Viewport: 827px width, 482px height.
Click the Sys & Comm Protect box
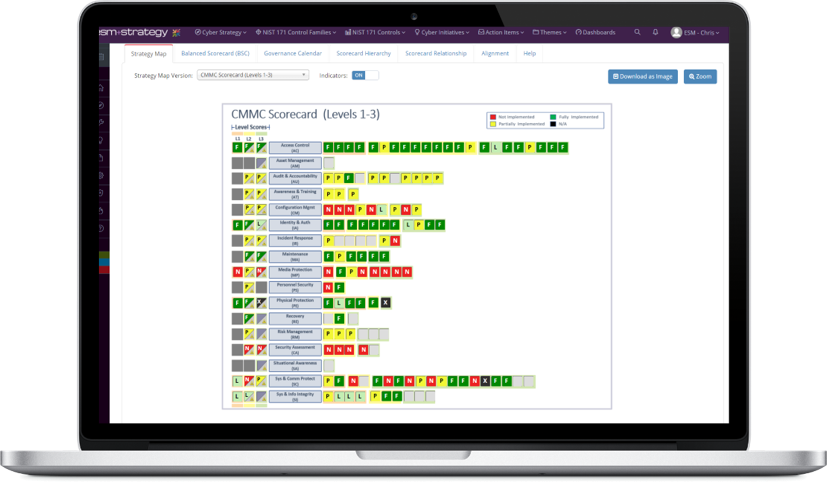[295, 381]
